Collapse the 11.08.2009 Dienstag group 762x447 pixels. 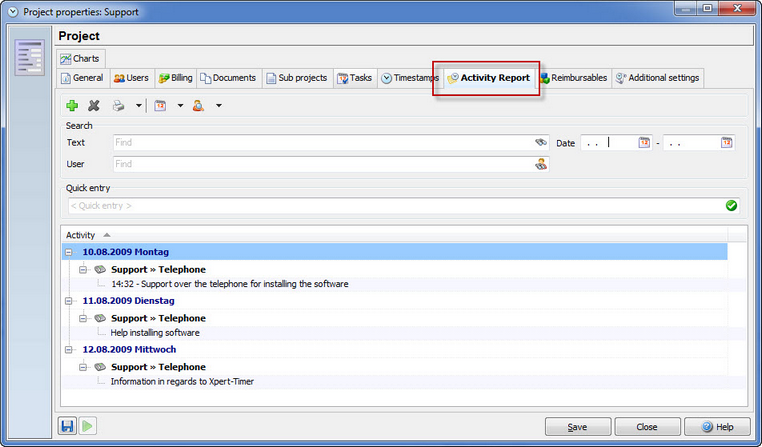[x=69, y=301]
